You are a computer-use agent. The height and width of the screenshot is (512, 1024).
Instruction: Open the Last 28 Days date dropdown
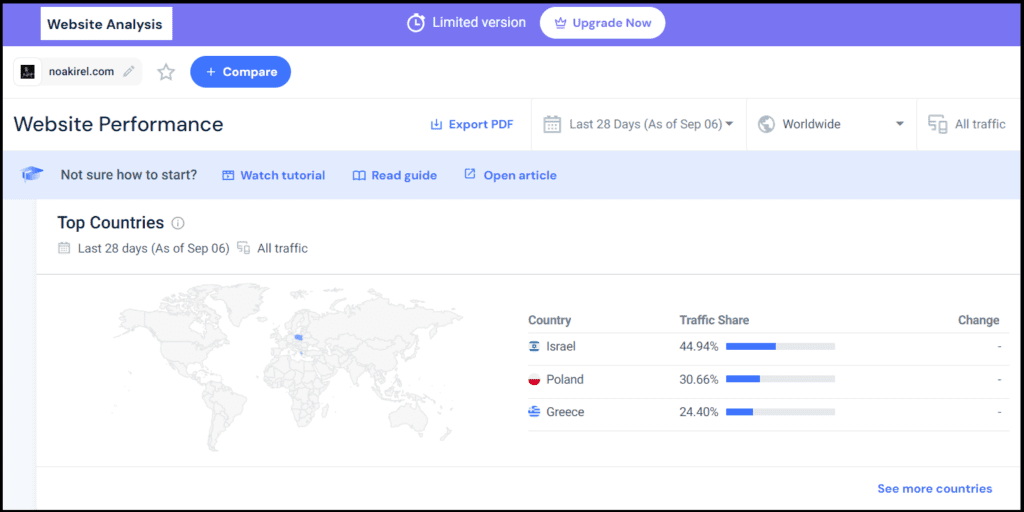pos(639,124)
